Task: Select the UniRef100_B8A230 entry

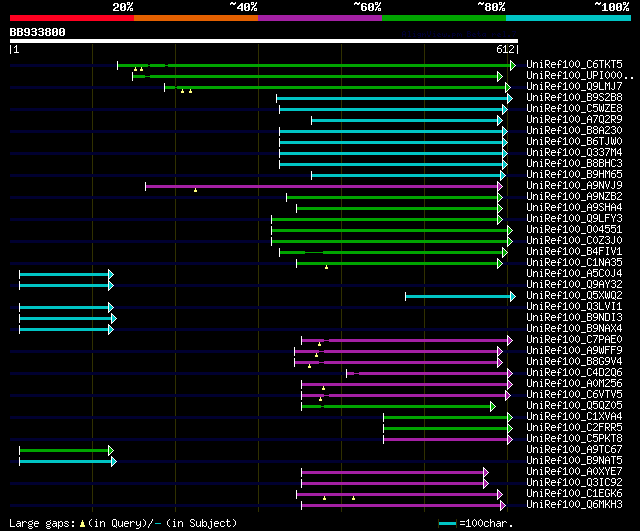Action: [574, 131]
